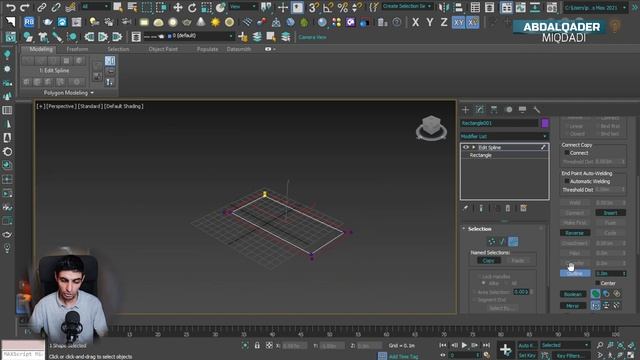Toggle the selection lock padlock icon

[257, 345]
